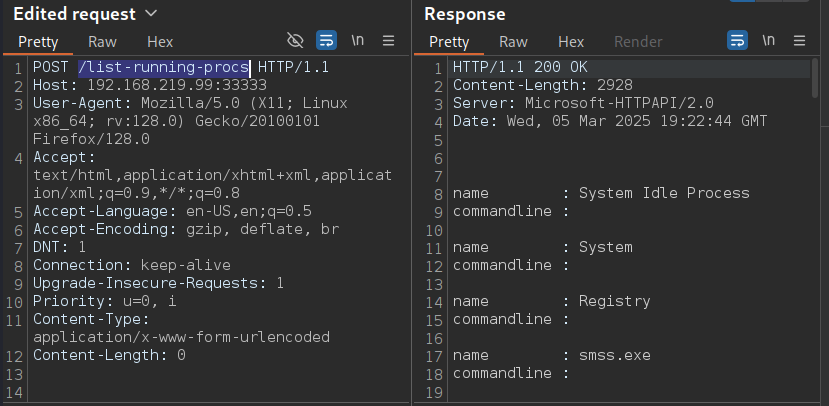Screen dimensions: 829x406
Task: Click the Content-Length: 0 request line
Action: (x=109, y=355)
